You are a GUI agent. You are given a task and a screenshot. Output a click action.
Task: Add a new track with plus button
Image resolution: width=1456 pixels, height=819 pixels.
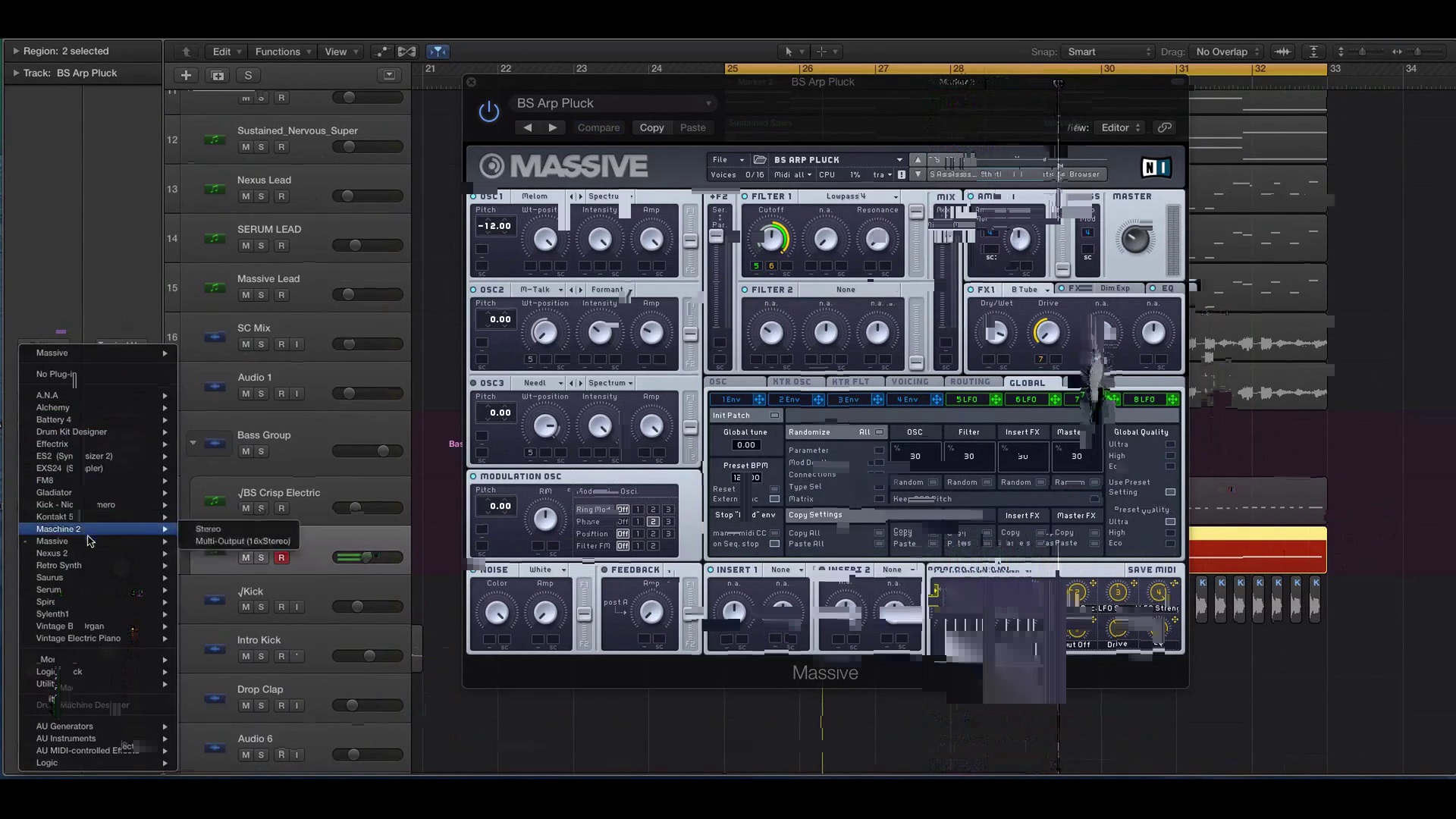tap(186, 75)
